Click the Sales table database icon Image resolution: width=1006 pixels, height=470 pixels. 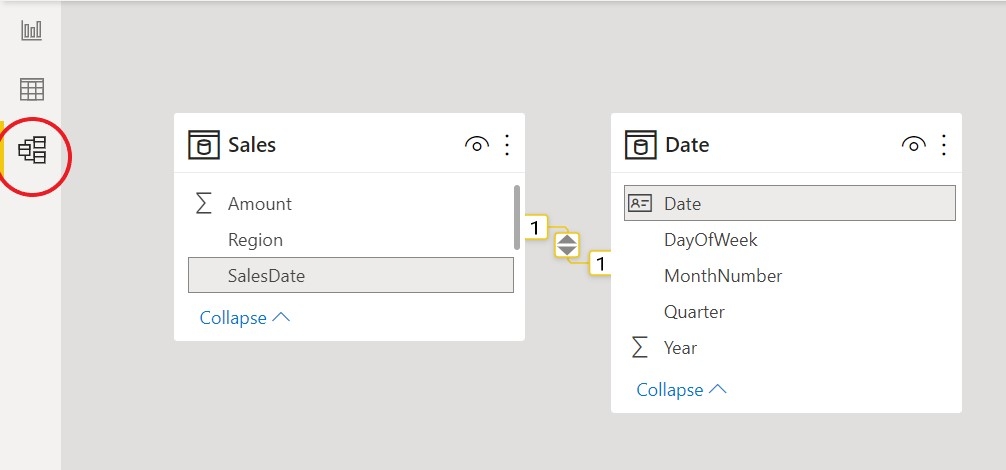tap(204, 145)
